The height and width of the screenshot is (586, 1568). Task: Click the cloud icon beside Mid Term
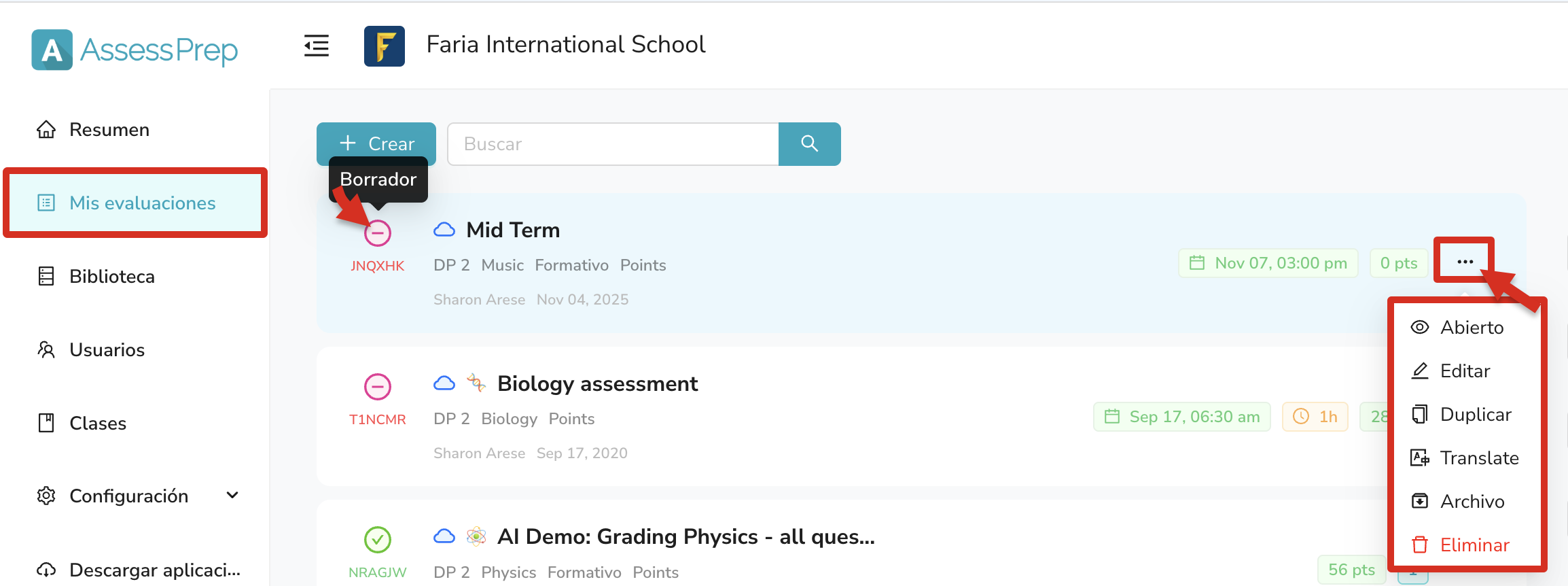coord(444,230)
